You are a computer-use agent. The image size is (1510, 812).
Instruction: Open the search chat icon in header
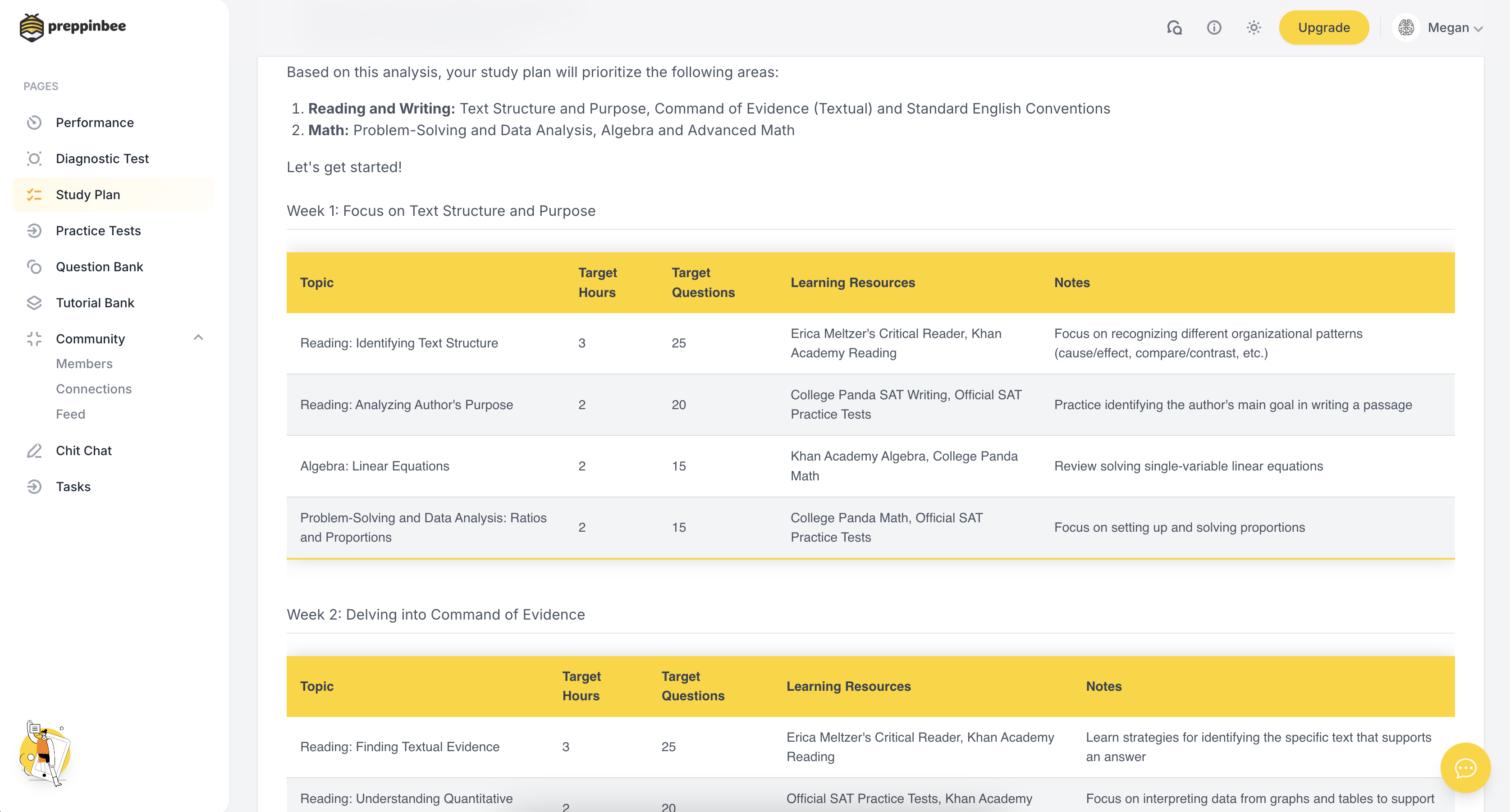pyautogui.click(x=1174, y=27)
